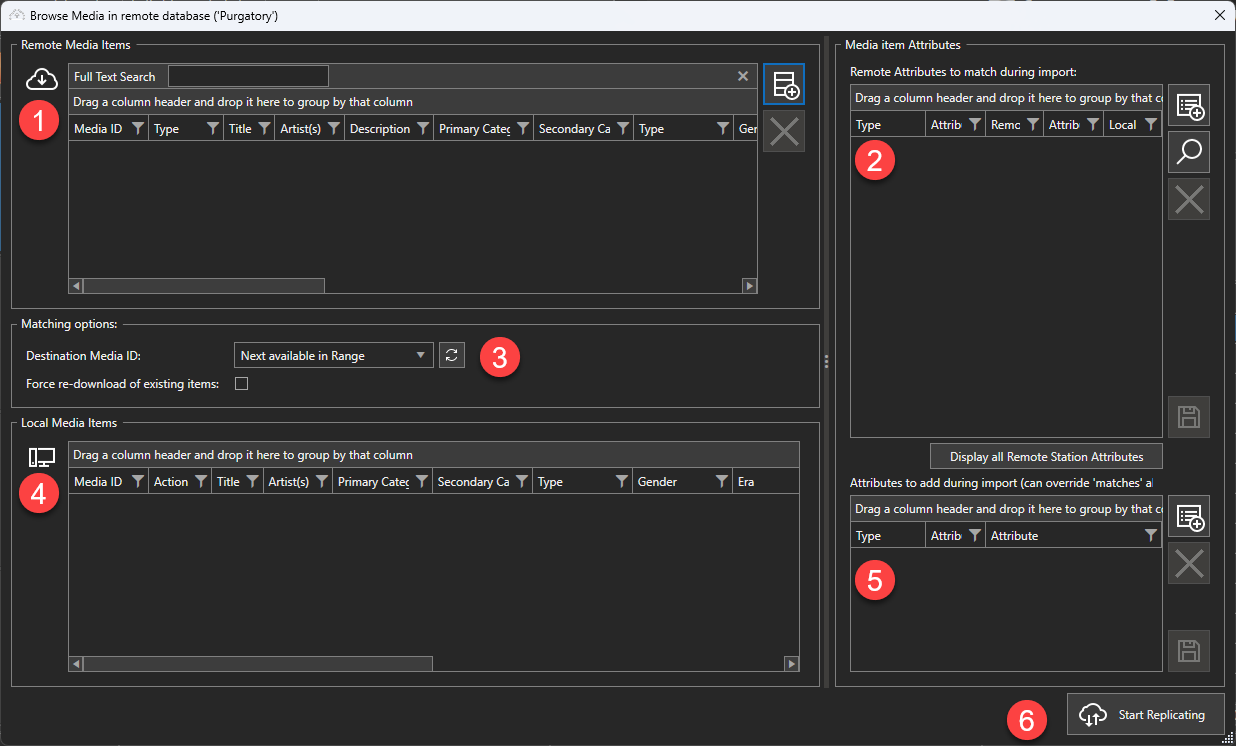Save the attributes to add during import
The image size is (1236, 746).
tap(1189, 651)
